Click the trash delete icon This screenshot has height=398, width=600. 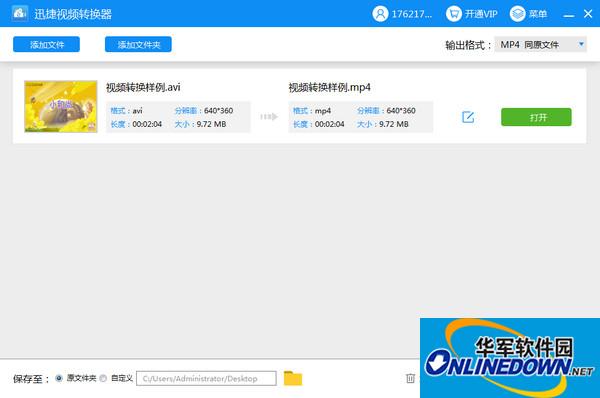[410, 378]
